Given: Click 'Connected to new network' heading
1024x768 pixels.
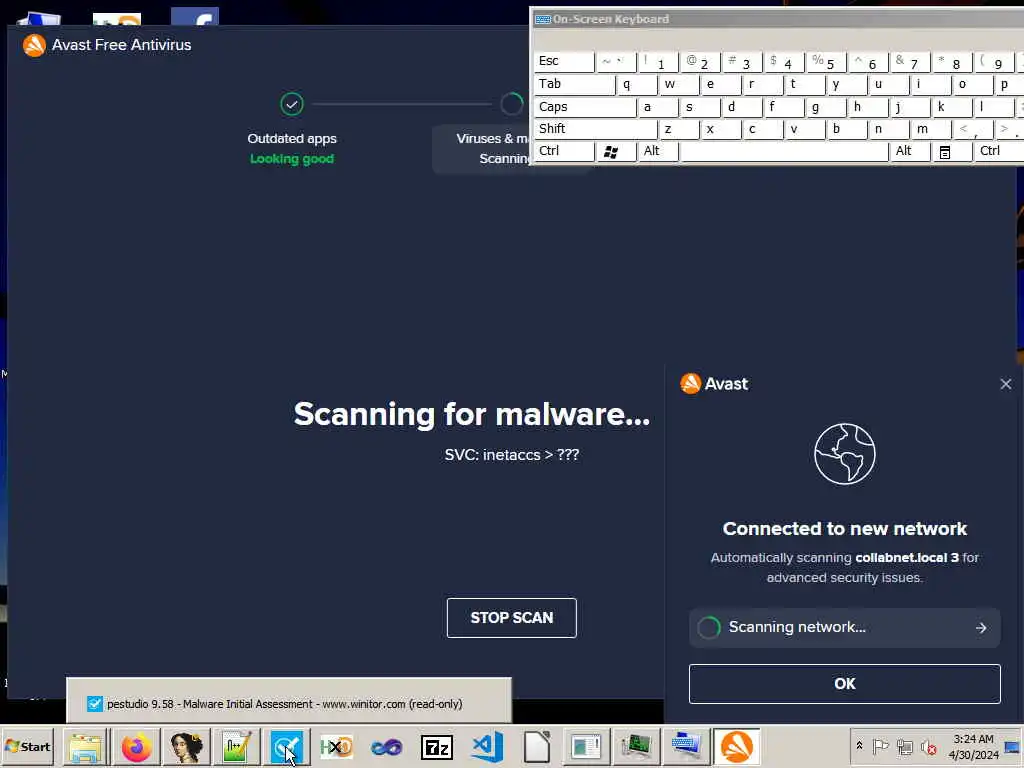Looking at the screenshot, I should (844, 528).
